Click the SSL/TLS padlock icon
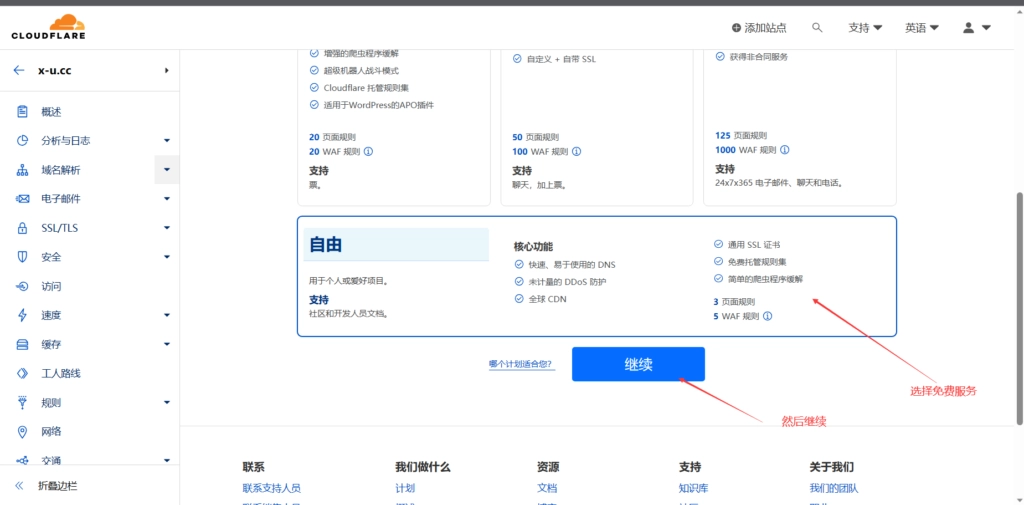This screenshot has height=505, width=1024. (22, 228)
